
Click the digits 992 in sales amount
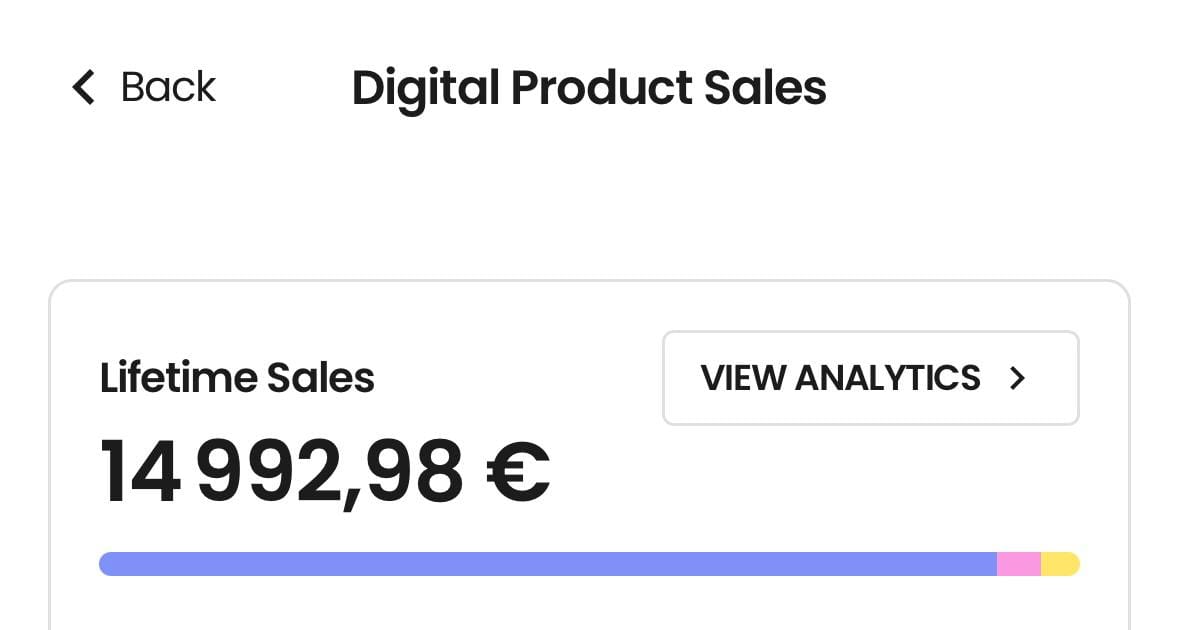pyautogui.click(x=271, y=471)
